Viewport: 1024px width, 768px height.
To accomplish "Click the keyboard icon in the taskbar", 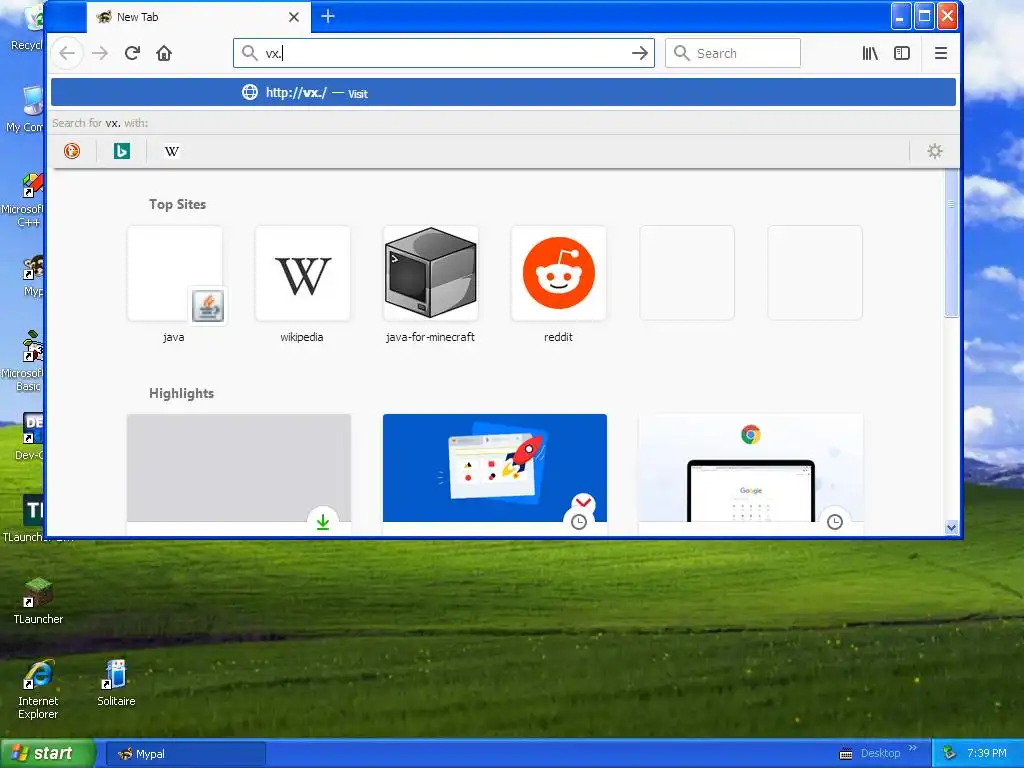I will point(846,754).
